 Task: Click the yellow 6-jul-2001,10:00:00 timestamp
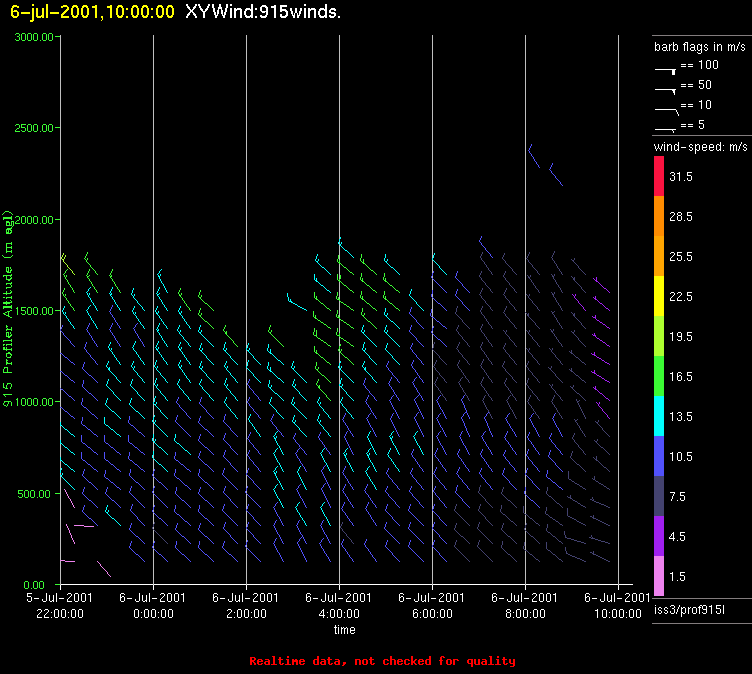(x=93, y=12)
